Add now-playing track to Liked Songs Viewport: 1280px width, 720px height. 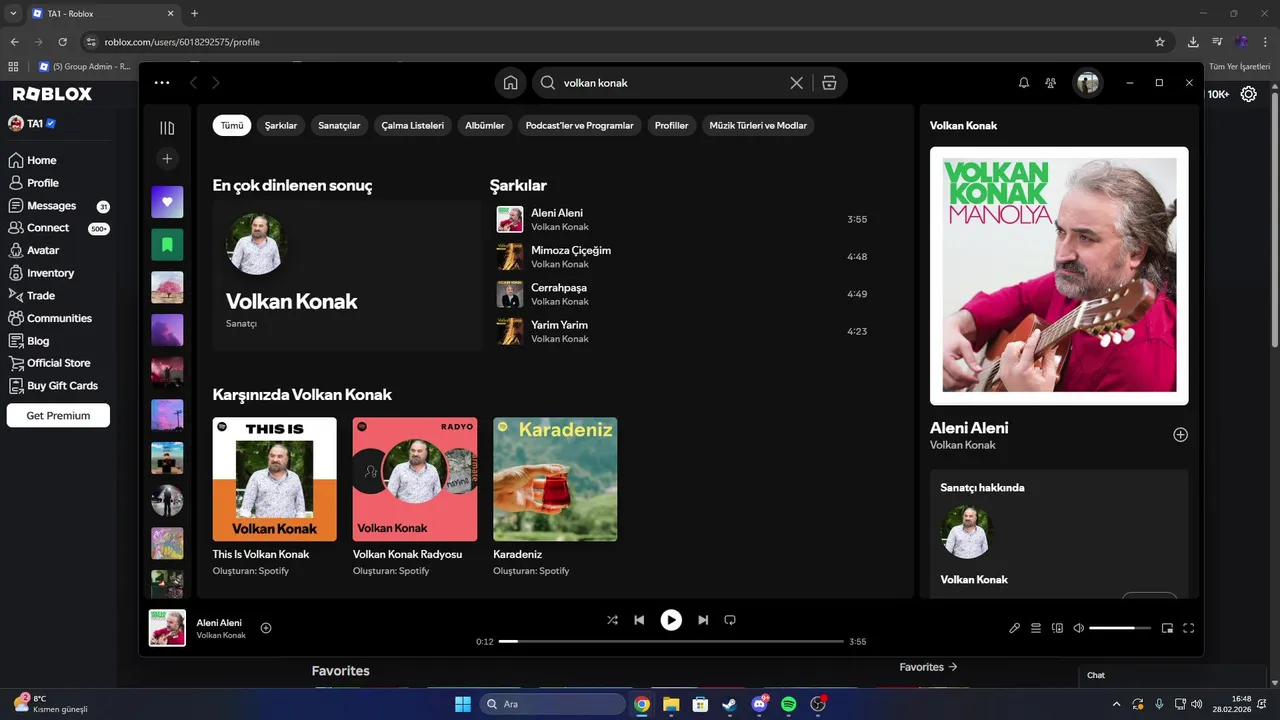coord(266,628)
